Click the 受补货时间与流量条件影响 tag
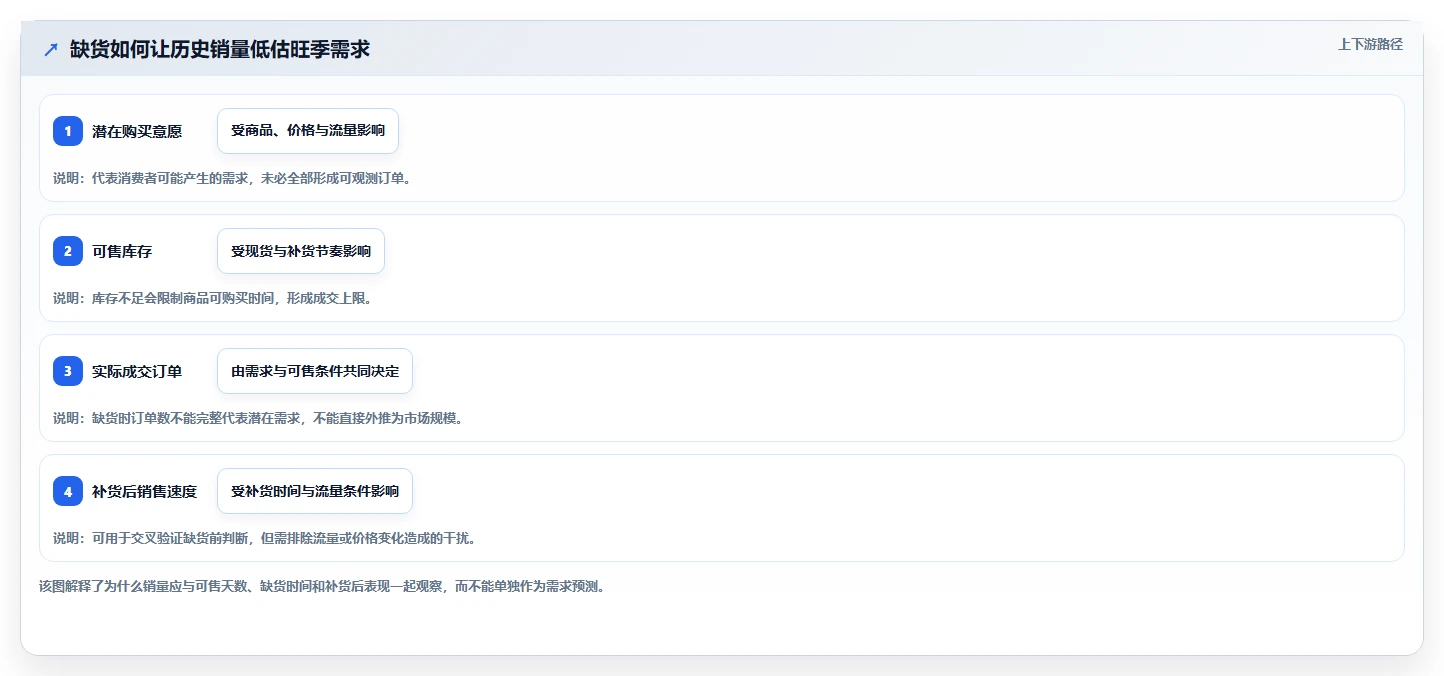 pos(315,491)
